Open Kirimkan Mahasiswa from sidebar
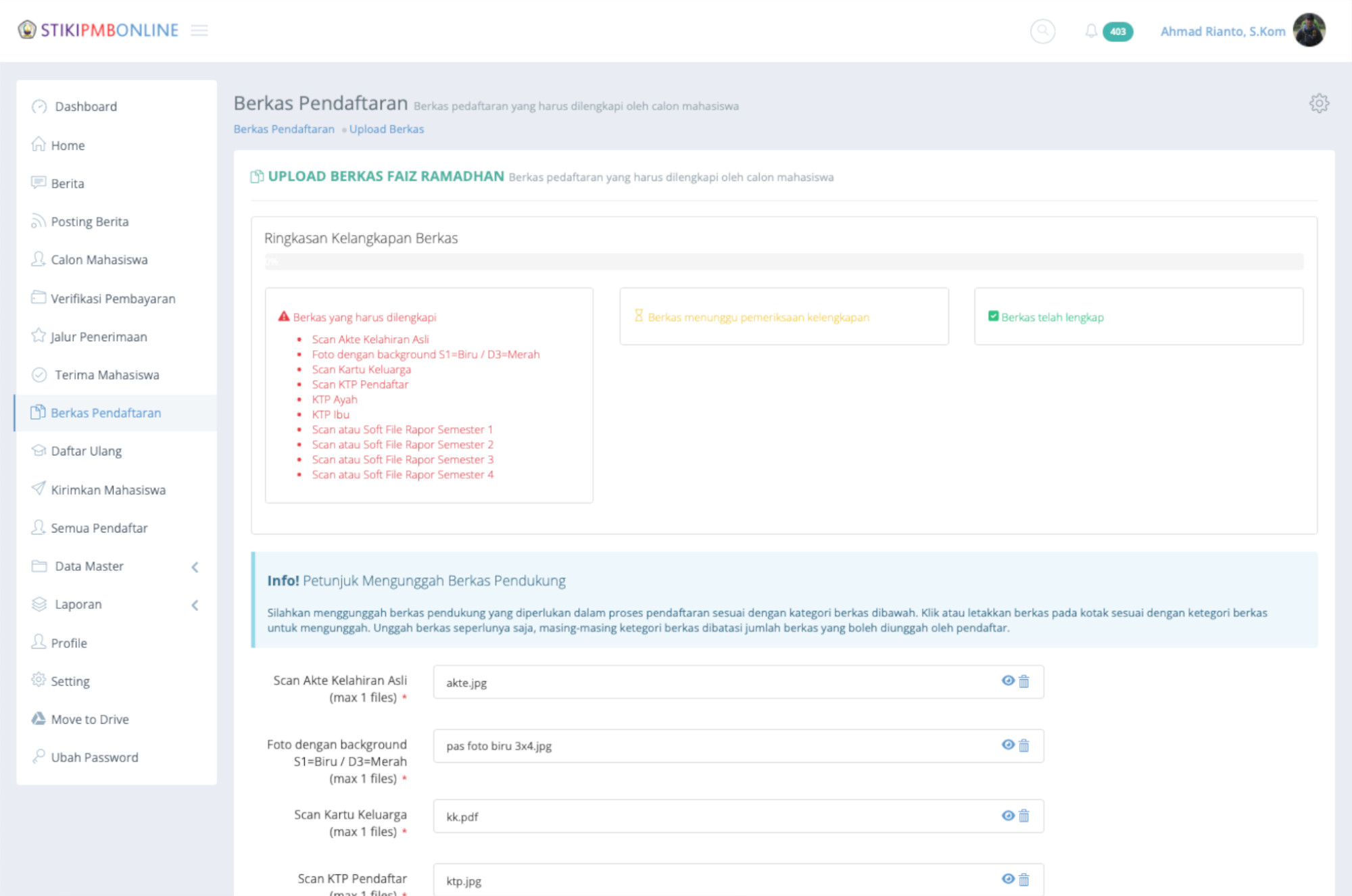Screen dimensions: 1352x896 coord(107,489)
